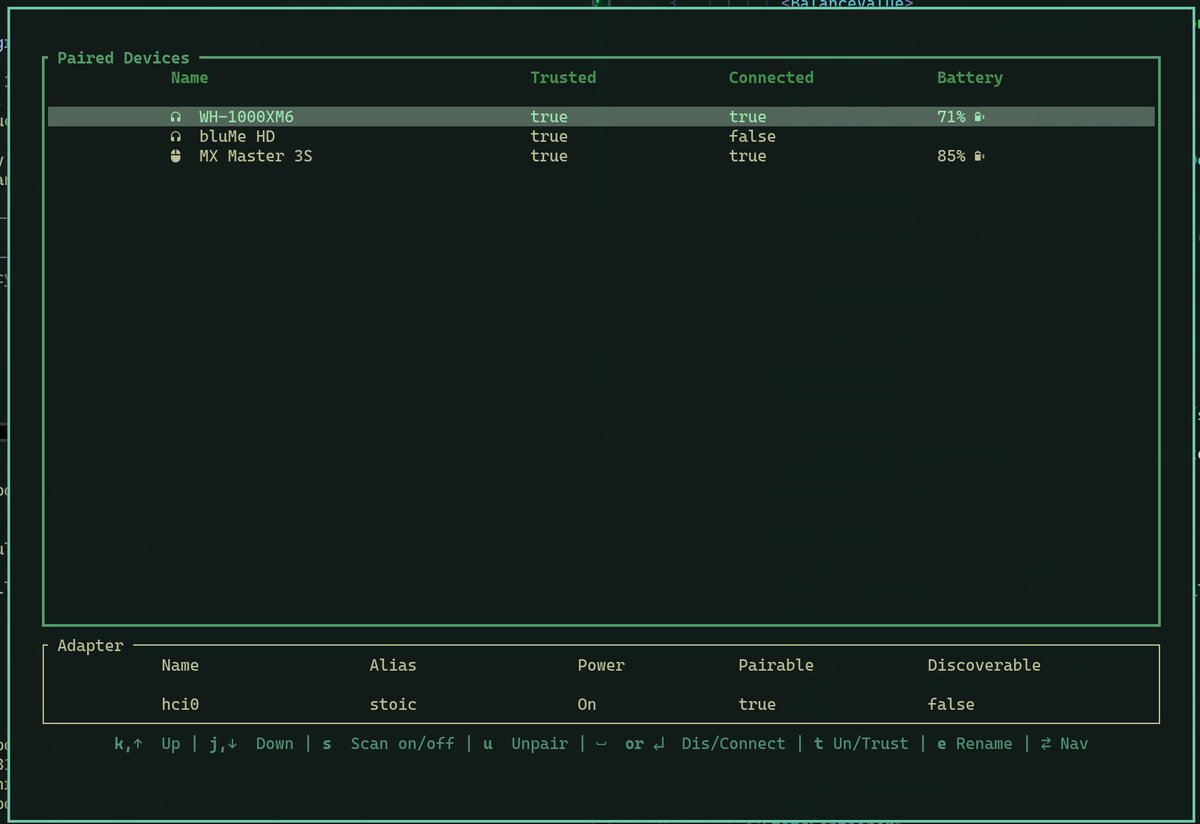The height and width of the screenshot is (824, 1200).
Task: Click the Pairable column header
Action: point(776,665)
